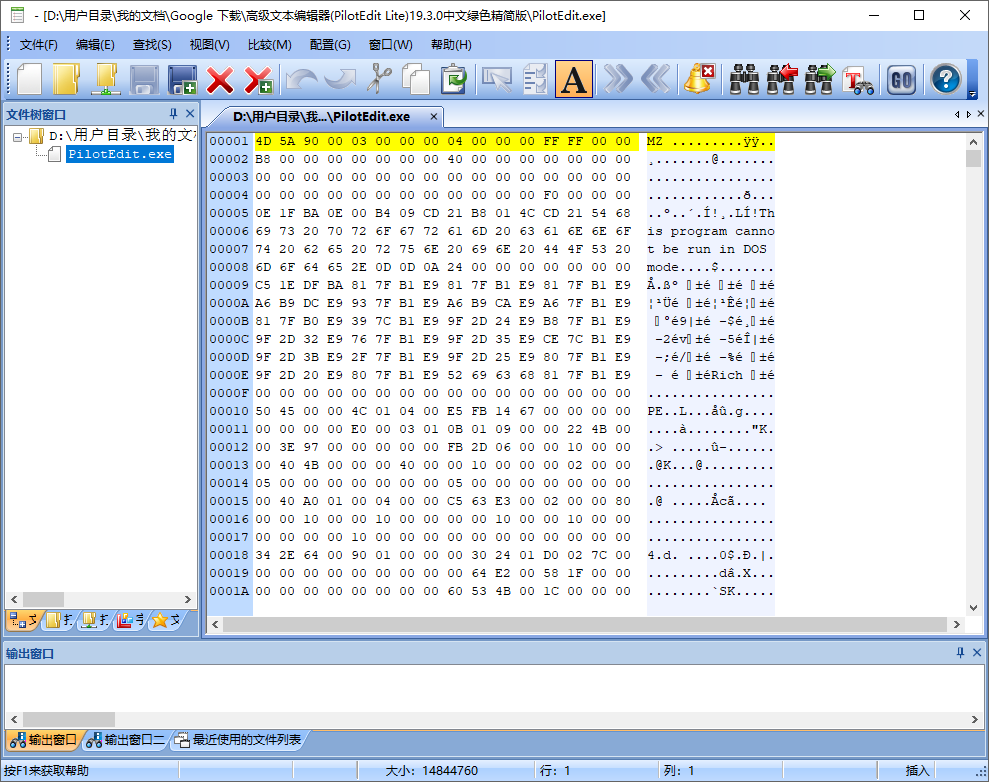The width and height of the screenshot is (989, 782).
Task: Switch to the 输出窗口 tab
Action: (x=43, y=740)
